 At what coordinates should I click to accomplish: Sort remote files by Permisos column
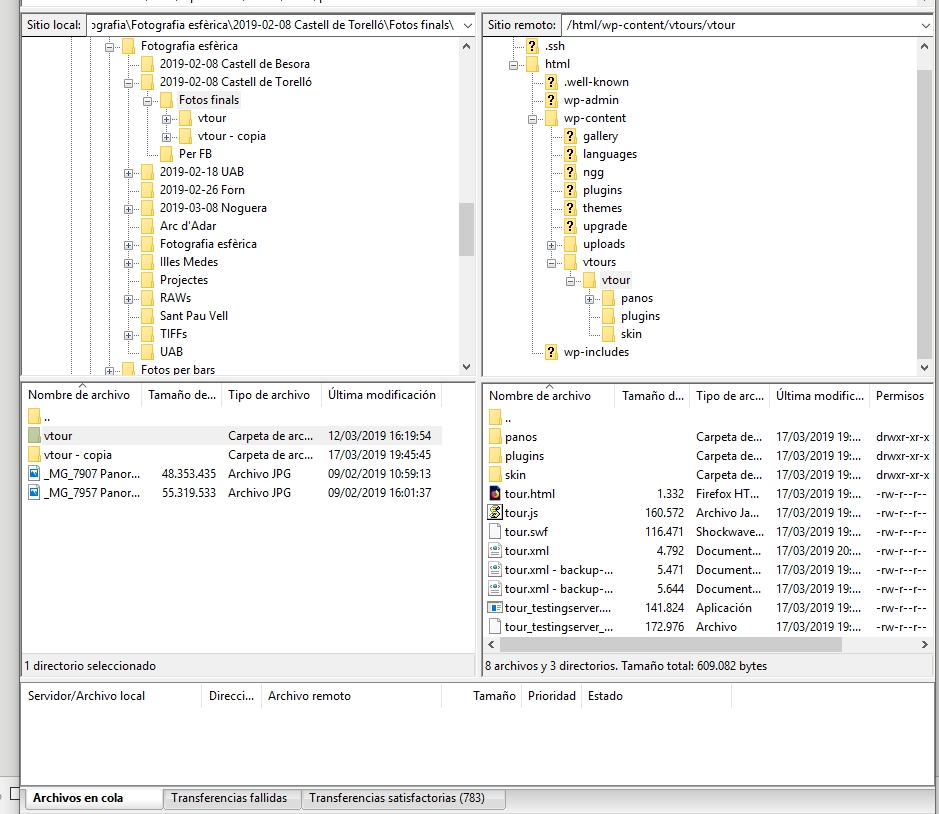click(899, 396)
